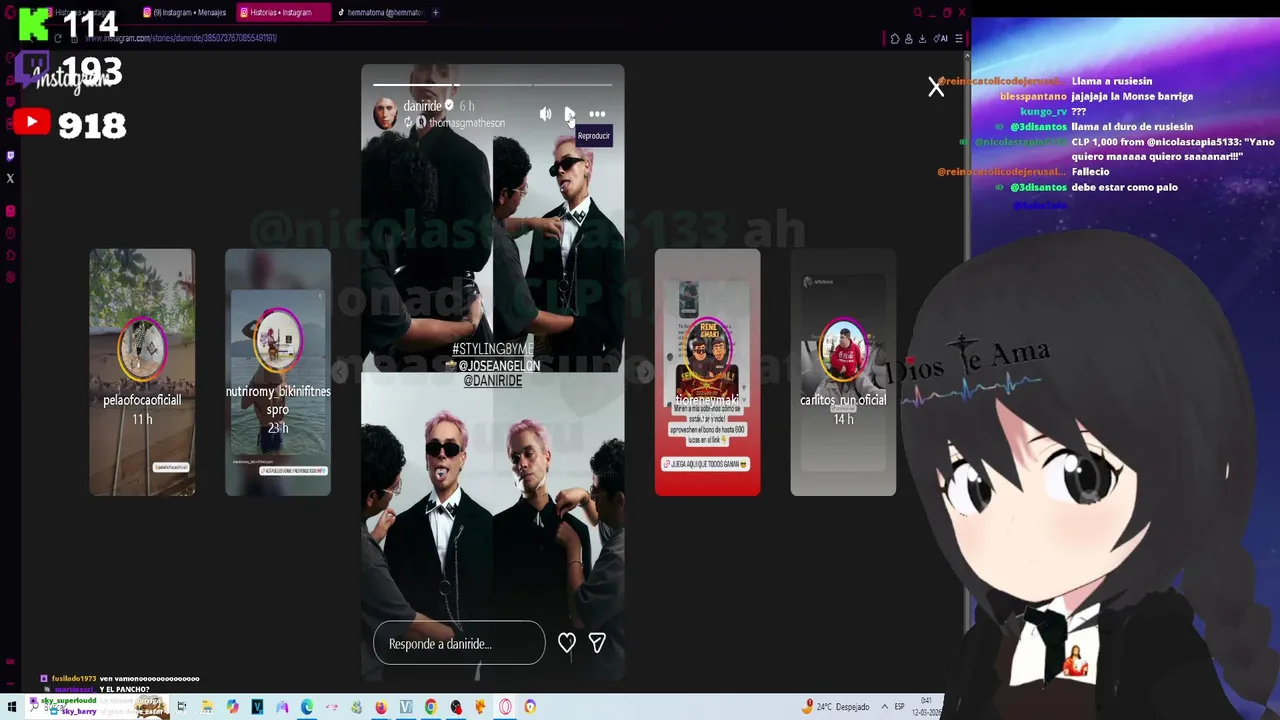This screenshot has height=720, width=1280.
Task: Open X in the browser sidebar
Action: (x=10, y=179)
